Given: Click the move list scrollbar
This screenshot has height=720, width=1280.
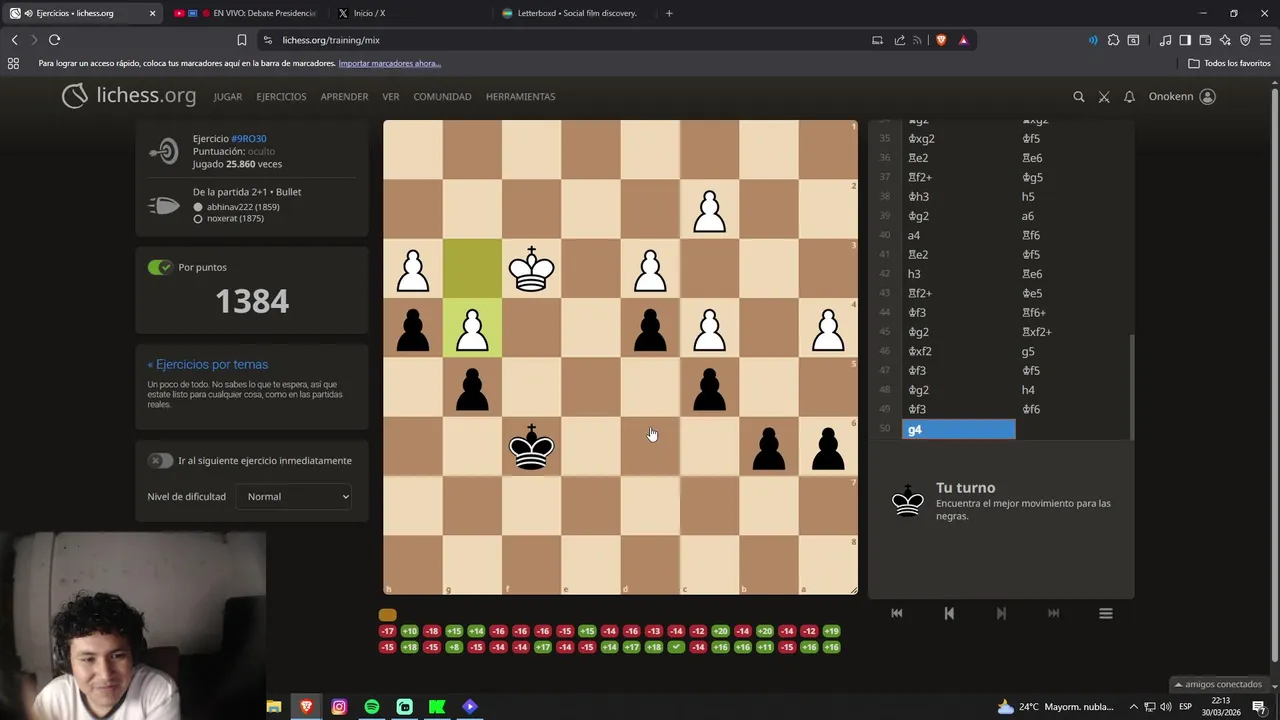Looking at the screenshot, I should [1131, 387].
